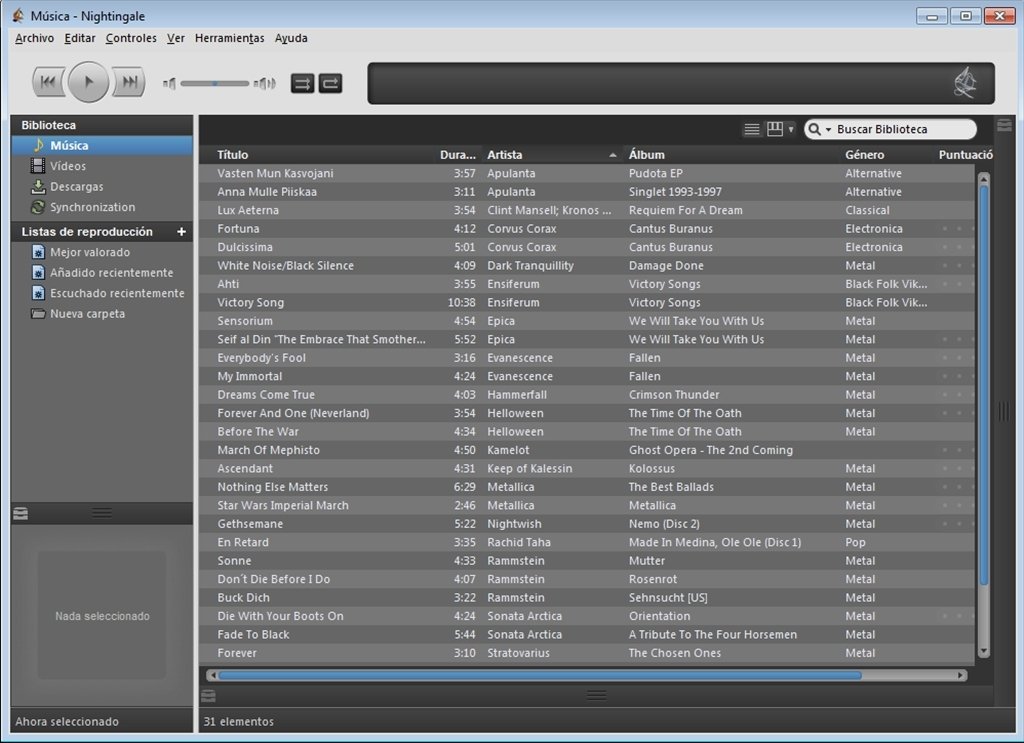Image resolution: width=1024 pixels, height=743 pixels.
Task: Click the horizontal scrollbar thumb
Action: click(540, 675)
